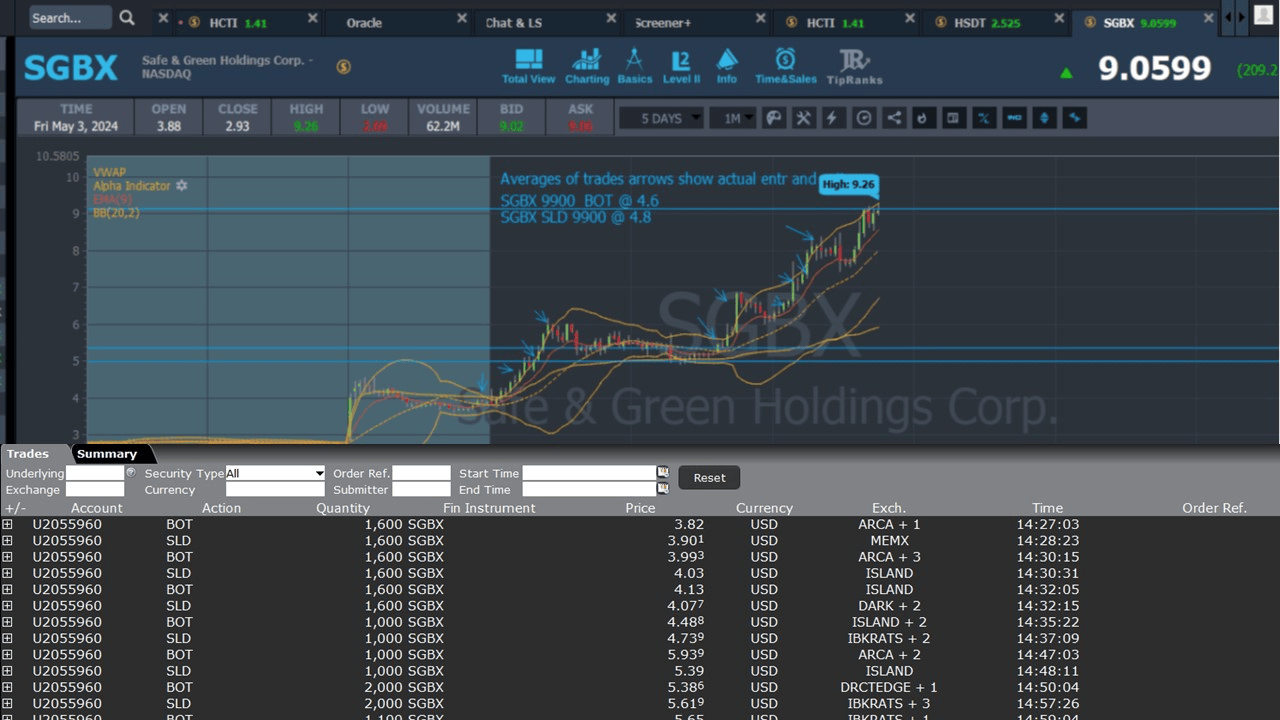Share the chart via share icon
The image size is (1280, 720).
click(x=894, y=118)
